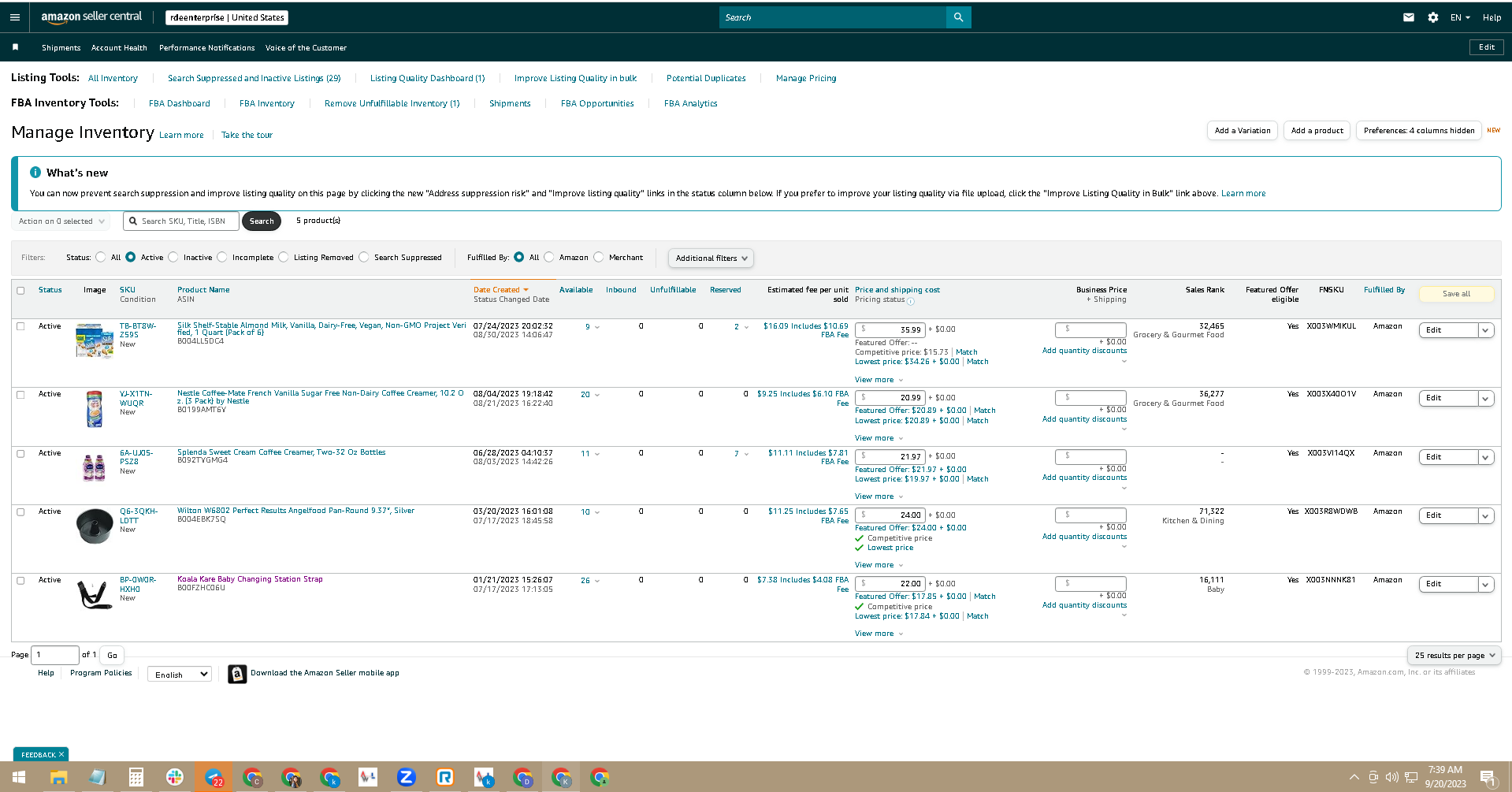Click amazon seller central logo

[x=91, y=17]
